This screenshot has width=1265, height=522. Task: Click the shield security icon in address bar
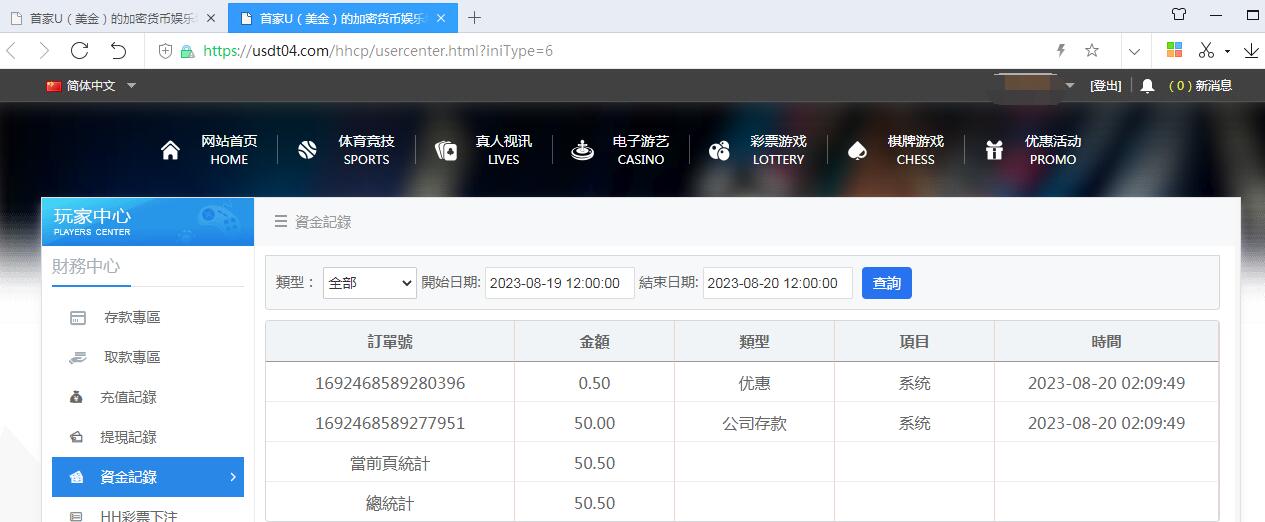pyautogui.click(x=166, y=51)
